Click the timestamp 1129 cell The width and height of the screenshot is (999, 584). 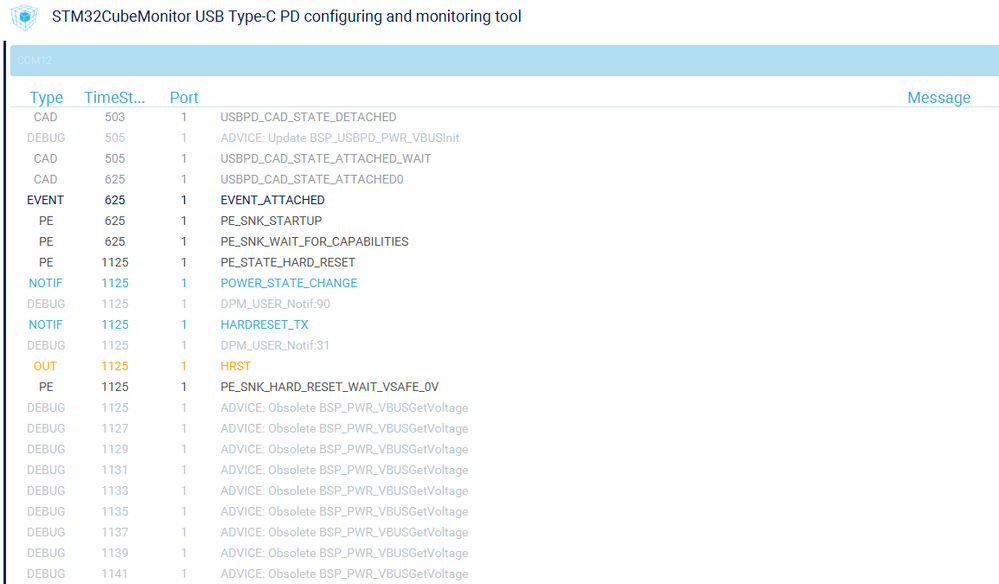[x=115, y=449]
